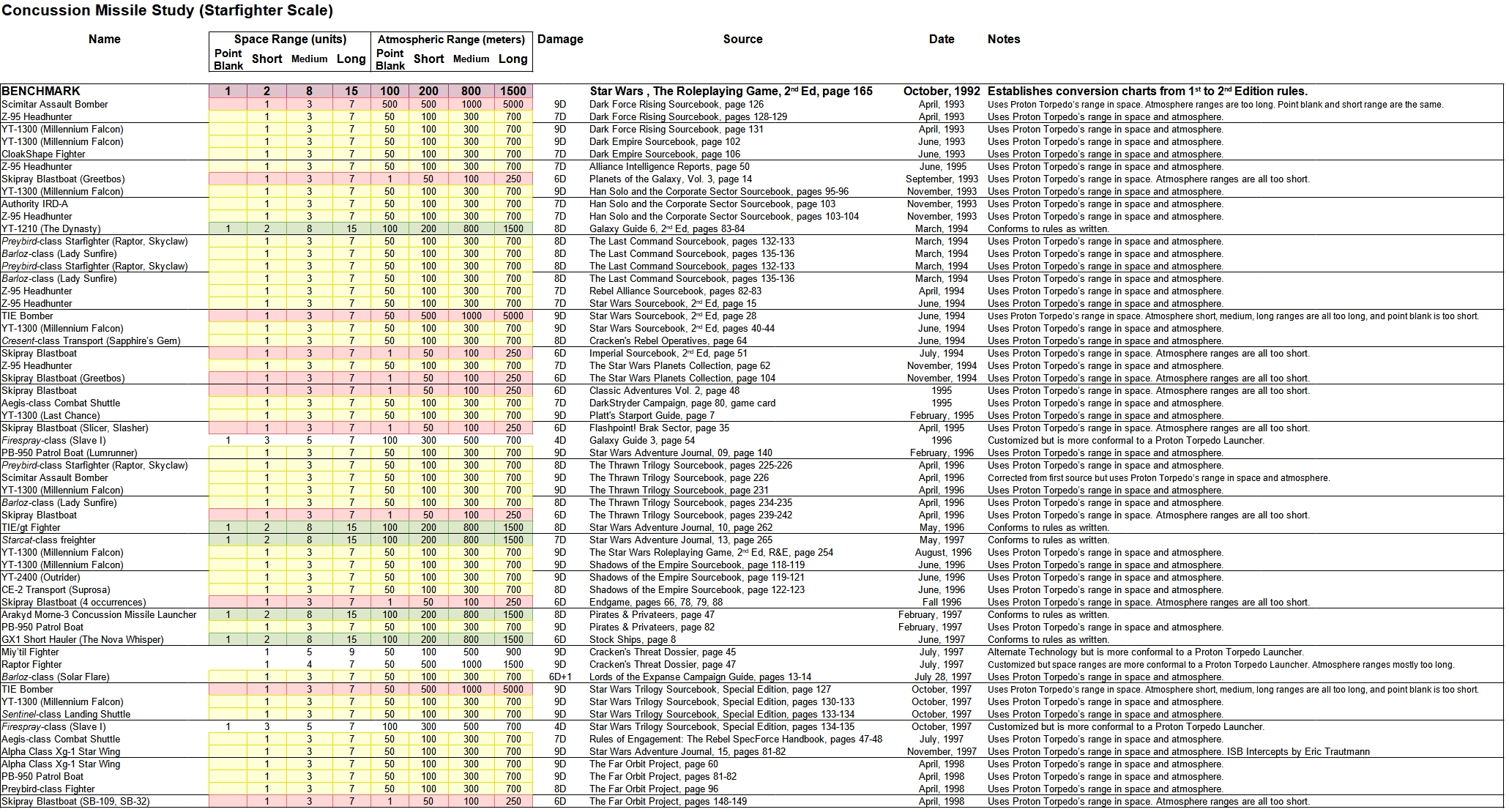Click the Galaxy Guide 3, page 54 source
This screenshot has width=1509, height=812.
641,440
